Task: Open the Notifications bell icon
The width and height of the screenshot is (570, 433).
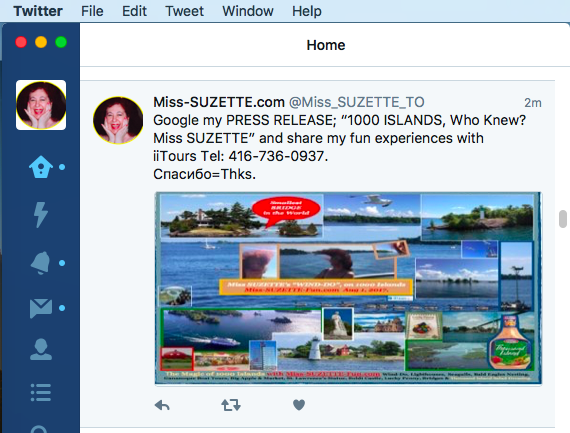Action: point(41,262)
